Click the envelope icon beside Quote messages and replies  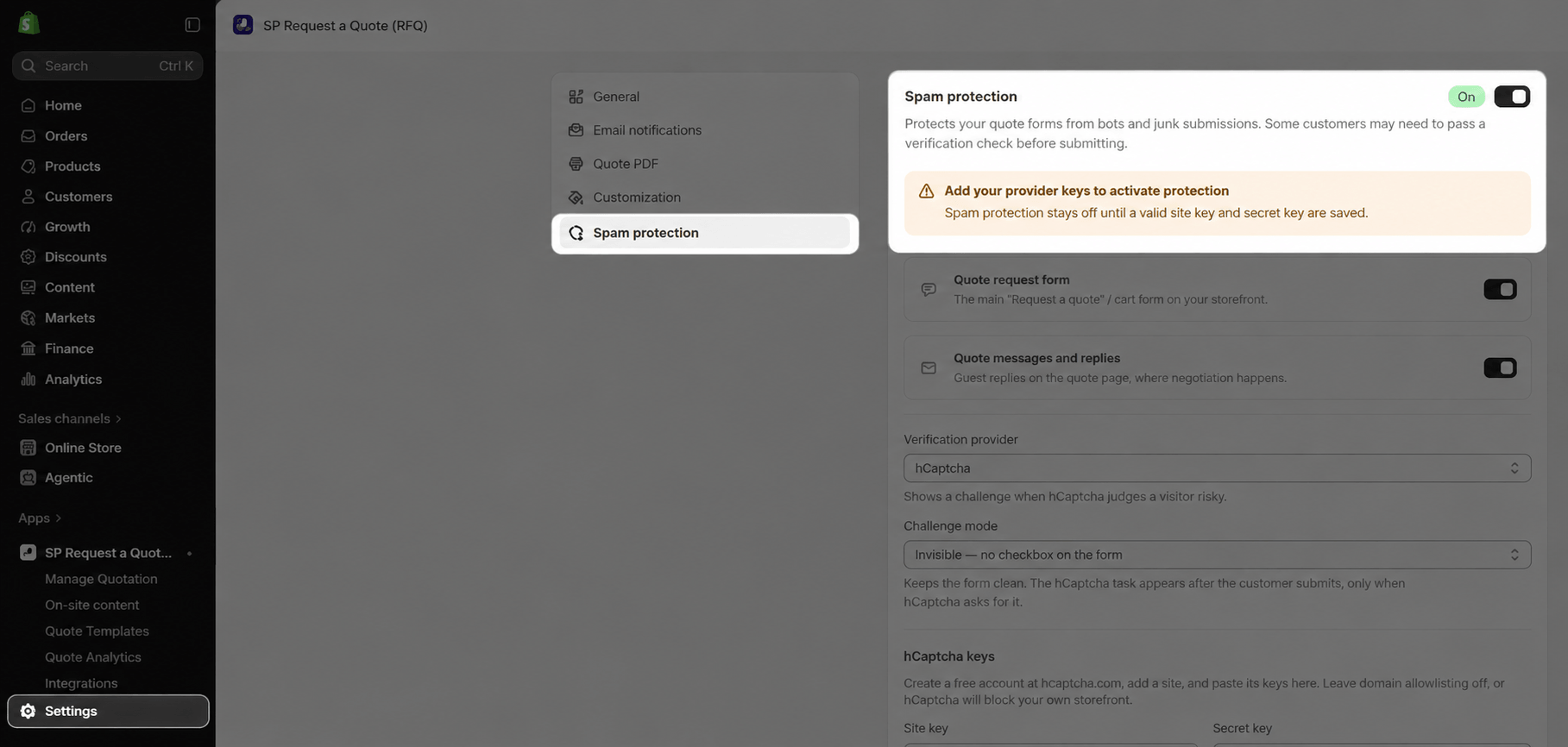[929, 367]
